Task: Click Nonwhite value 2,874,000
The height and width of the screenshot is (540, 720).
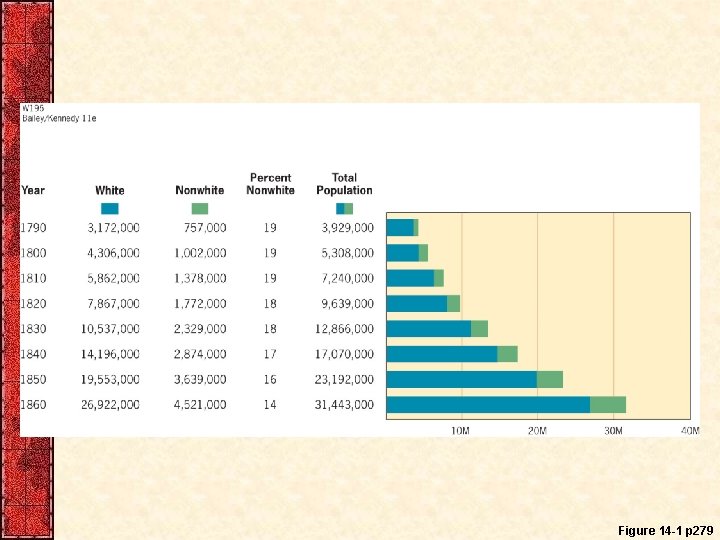Action: coord(200,354)
